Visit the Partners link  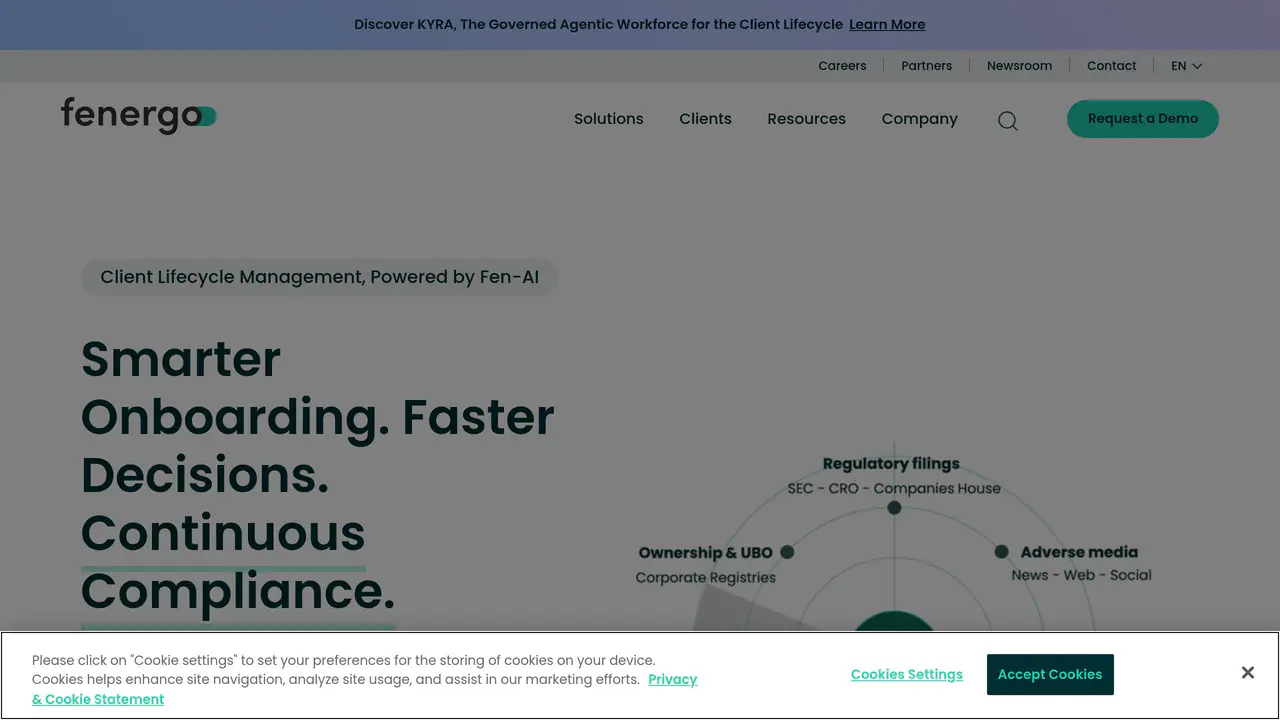pos(926,66)
